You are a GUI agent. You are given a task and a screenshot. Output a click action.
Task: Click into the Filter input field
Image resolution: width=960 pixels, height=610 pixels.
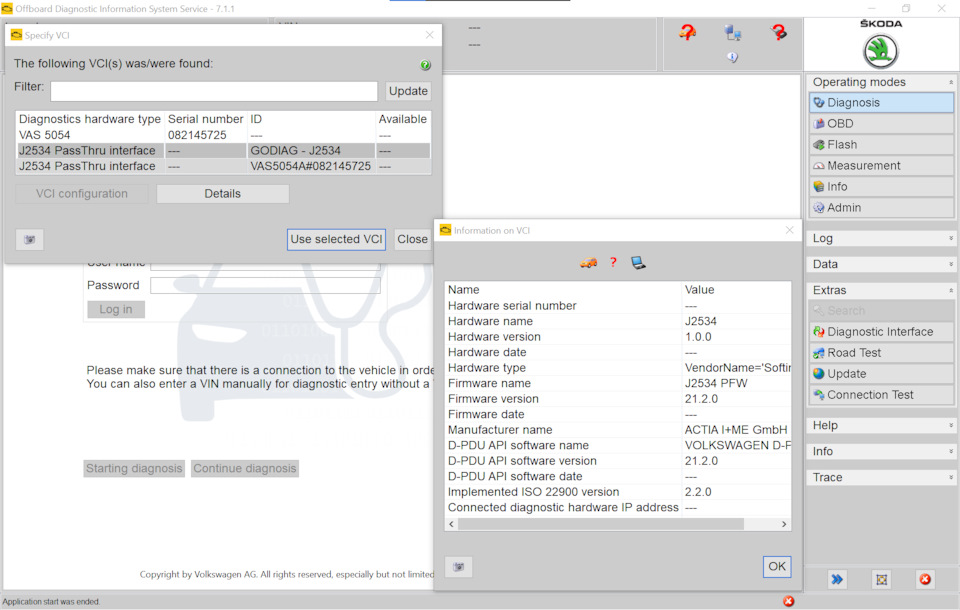click(x=214, y=91)
